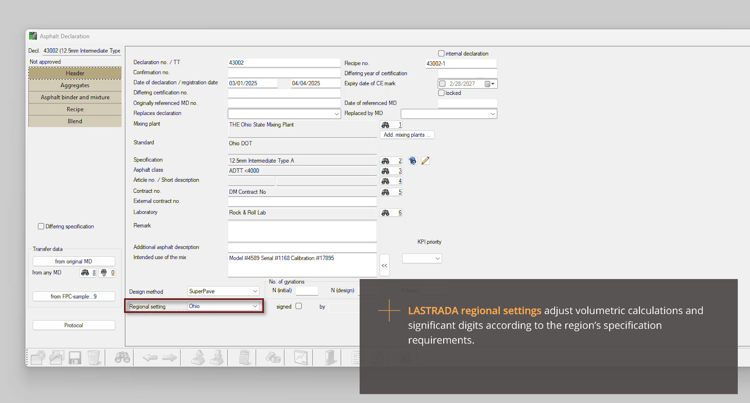Click the New declaration toolbar icon
Screen dimensions: 750x403
point(38,358)
